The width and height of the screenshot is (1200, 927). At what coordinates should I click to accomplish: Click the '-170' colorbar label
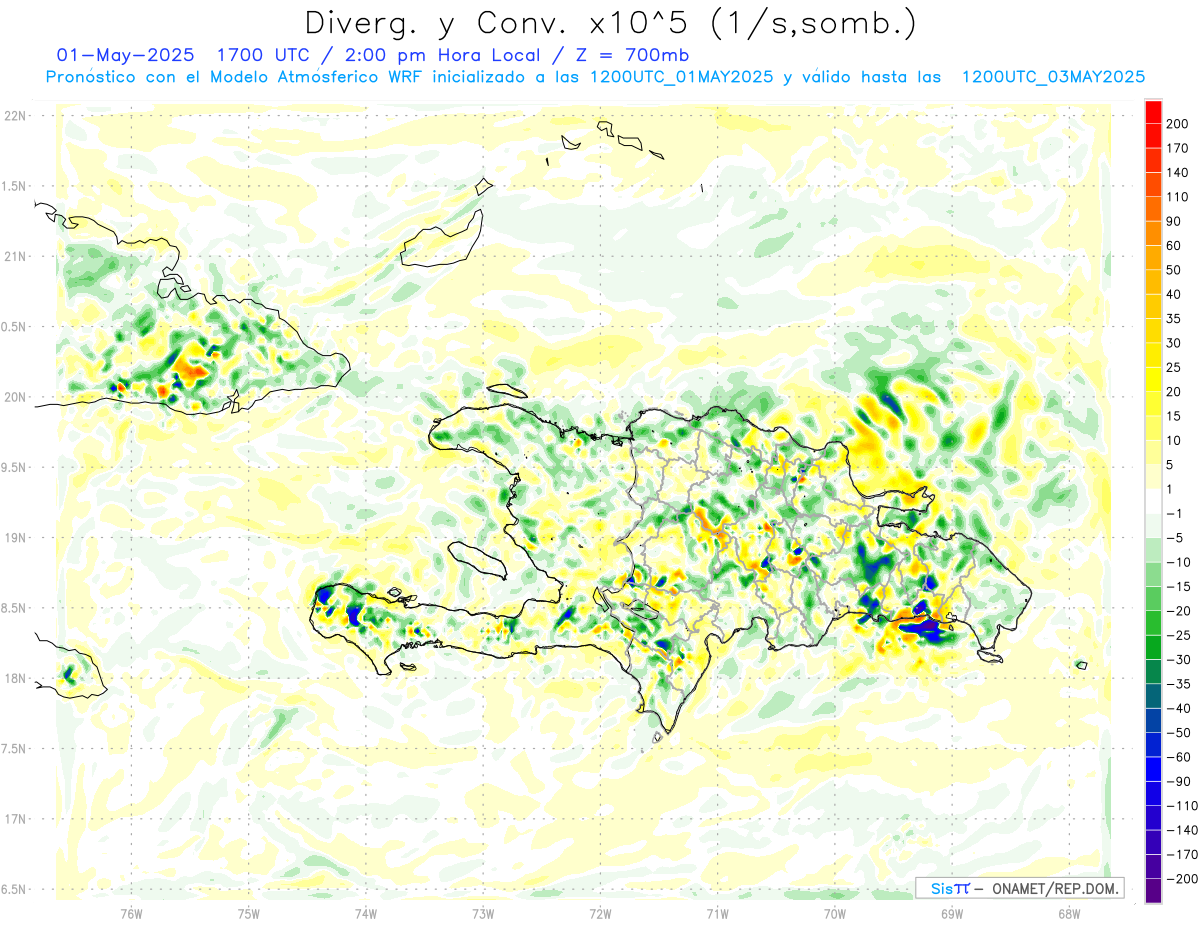[x=1181, y=854]
